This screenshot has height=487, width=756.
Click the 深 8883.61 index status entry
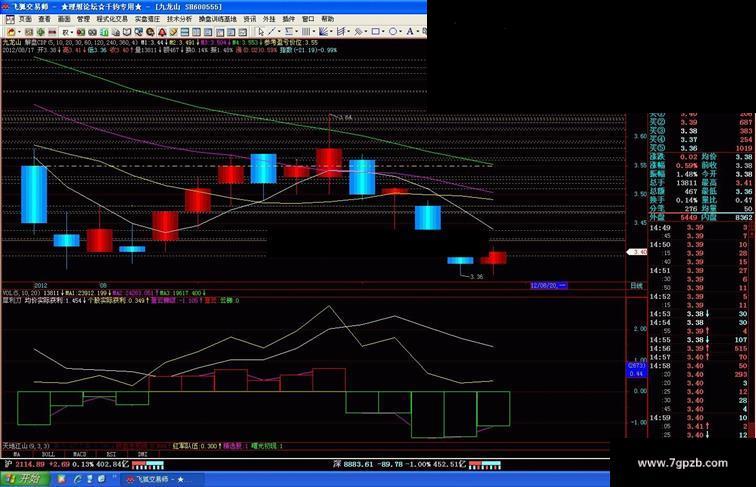pyautogui.click(x=417, y=464)
